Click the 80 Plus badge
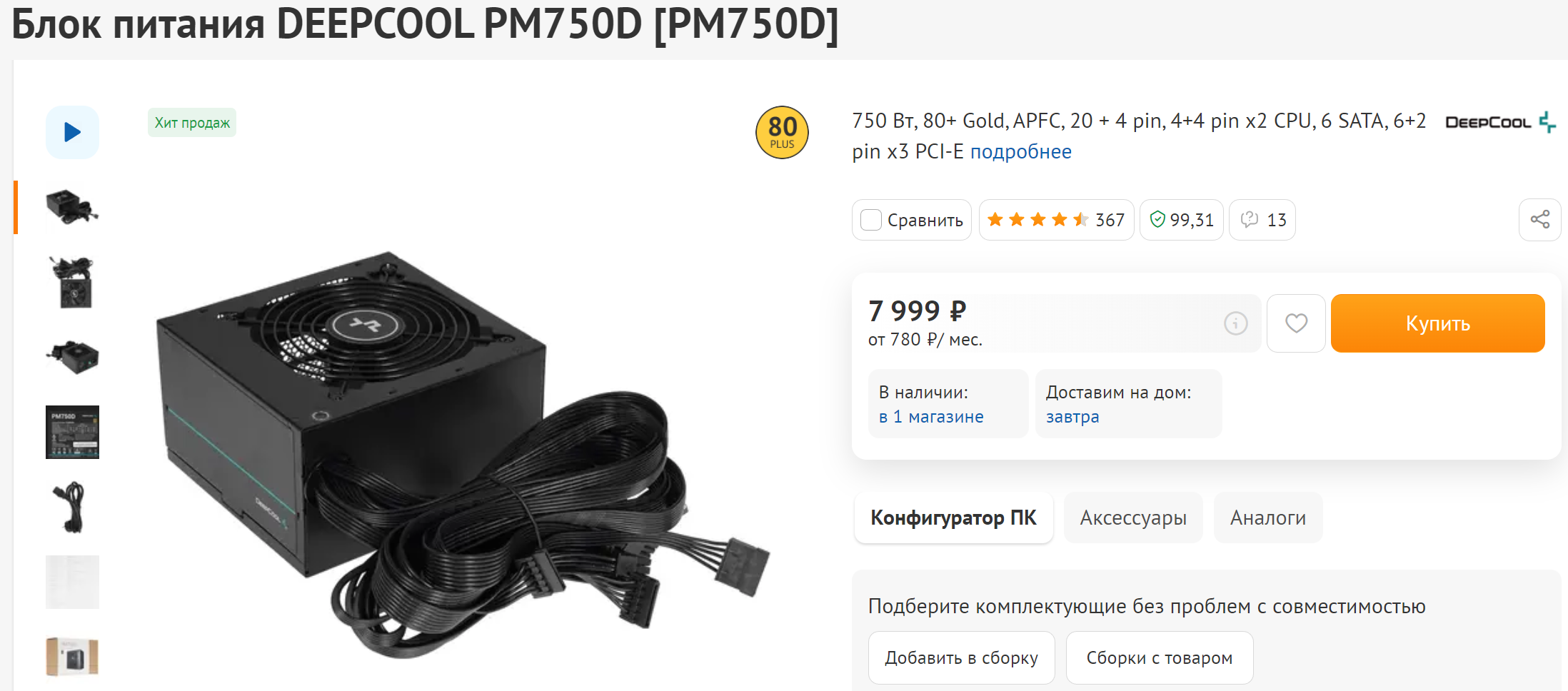This screenshot has height=691, width=1568. 782,133
